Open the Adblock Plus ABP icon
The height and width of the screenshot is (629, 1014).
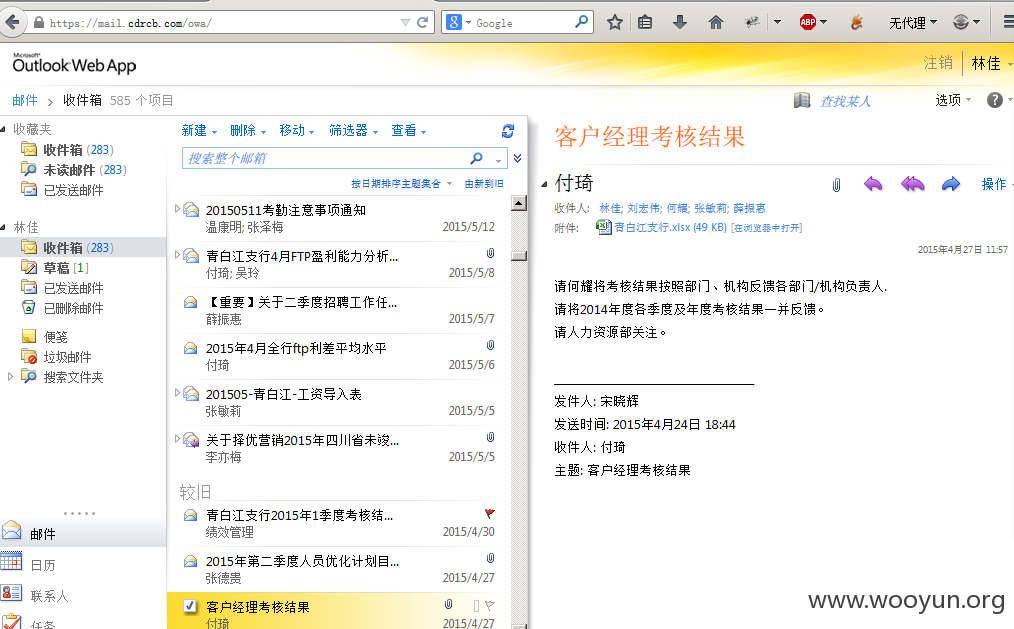tap(808, 23)
